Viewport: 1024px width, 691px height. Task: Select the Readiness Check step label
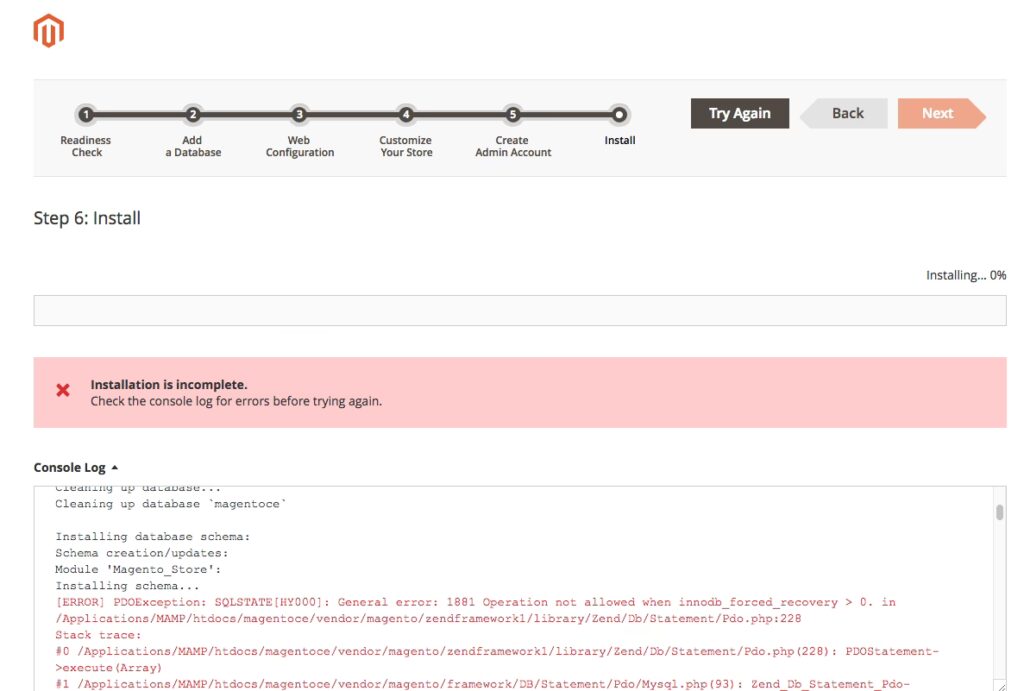86,147
